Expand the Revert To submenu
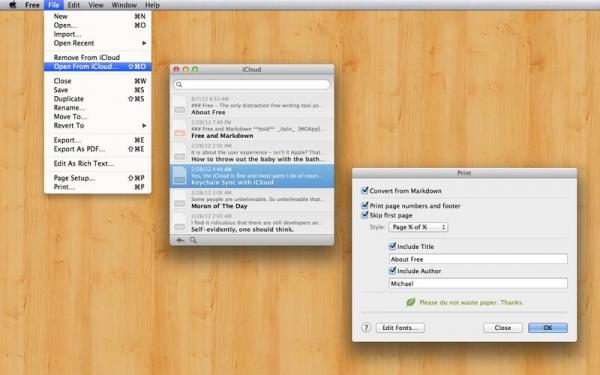600x375 pixels. click(98, 126)
